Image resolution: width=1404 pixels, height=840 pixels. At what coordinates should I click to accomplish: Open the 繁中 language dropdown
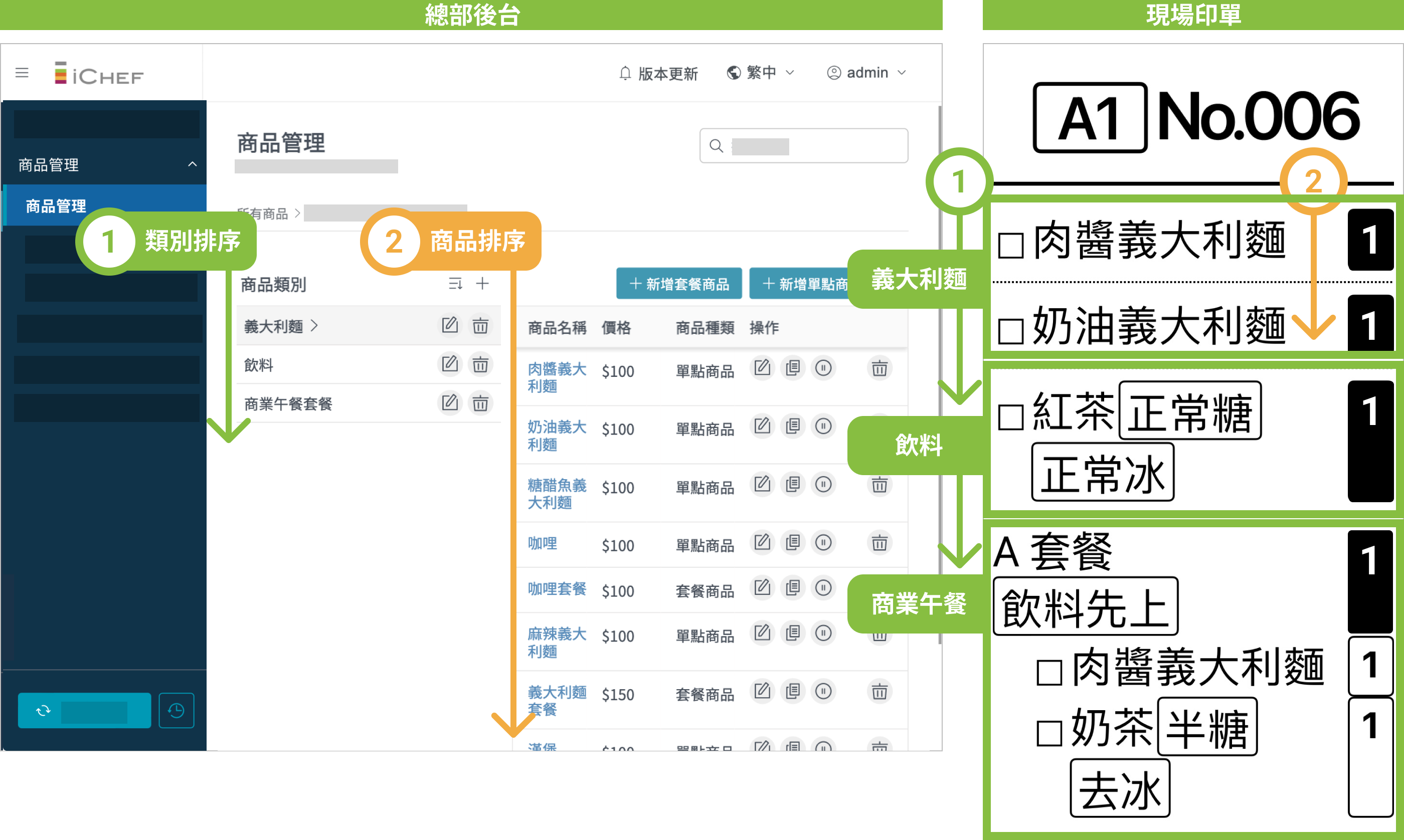click(761, 73)
